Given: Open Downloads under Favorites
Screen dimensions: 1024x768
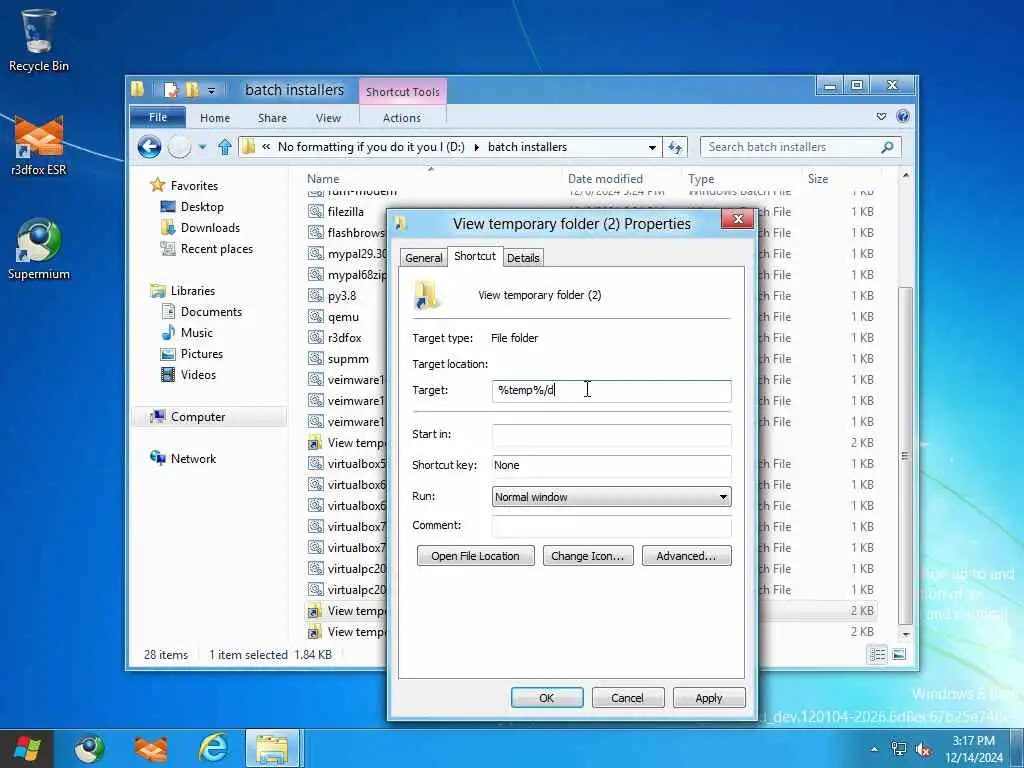Looking at the screenshot, I should coord(210,228).
